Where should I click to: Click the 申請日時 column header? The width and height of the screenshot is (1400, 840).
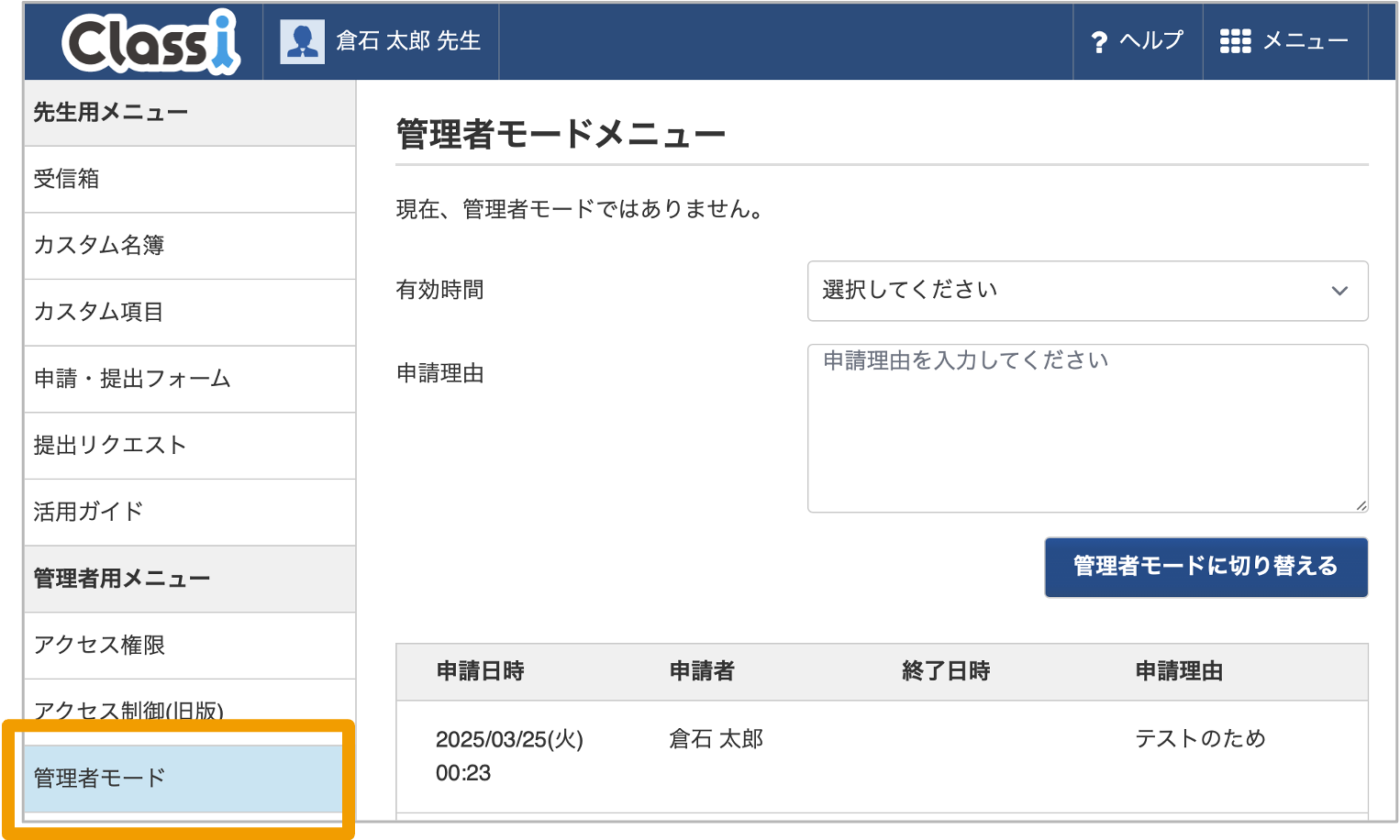(480, 671)
